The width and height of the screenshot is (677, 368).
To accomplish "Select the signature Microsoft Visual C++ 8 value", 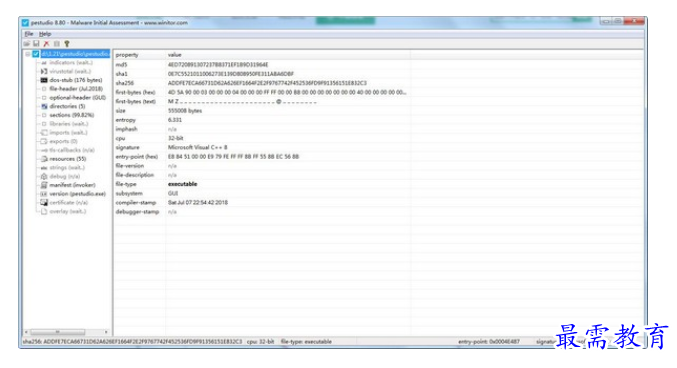I will [x=197, y=147].
